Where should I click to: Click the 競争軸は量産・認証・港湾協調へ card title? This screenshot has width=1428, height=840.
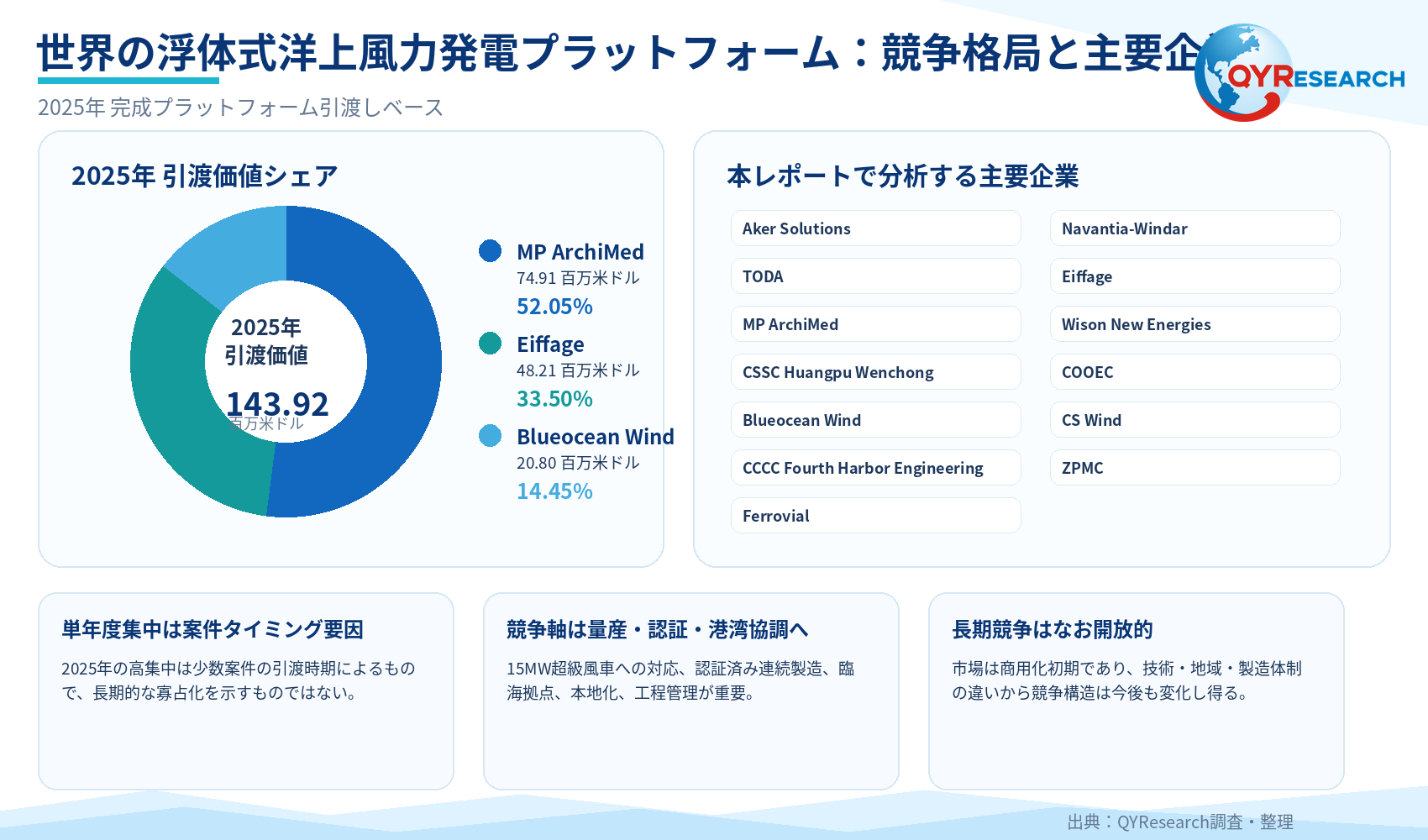click(657, 629)
